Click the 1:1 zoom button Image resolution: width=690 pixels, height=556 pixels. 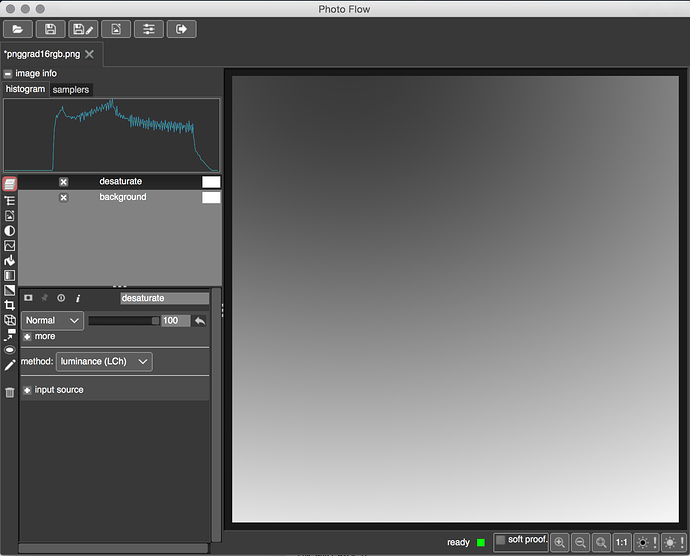[622, 542]
